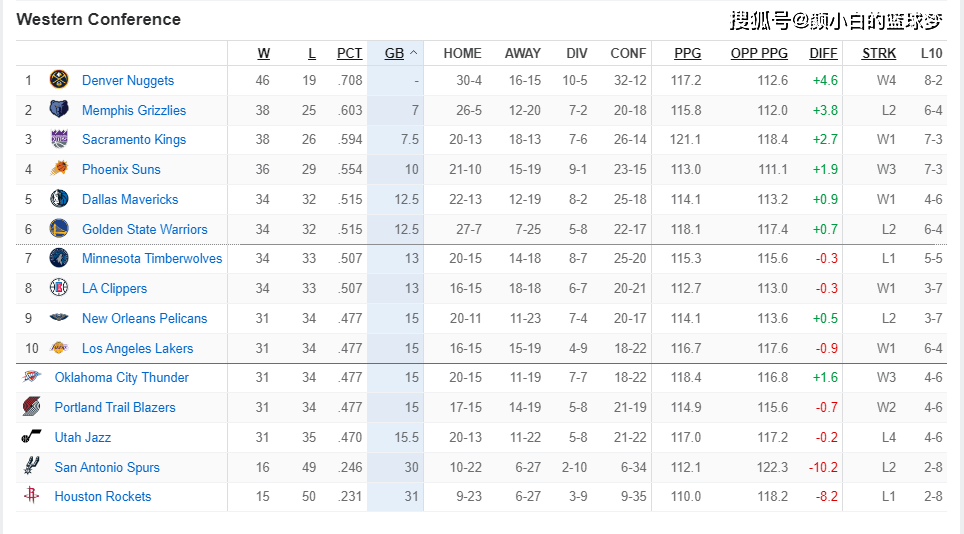This screenshot has height=534, width=964.
Task: Open the Minnesota Timberwolves team link
Action: click(x=152, y=258)
